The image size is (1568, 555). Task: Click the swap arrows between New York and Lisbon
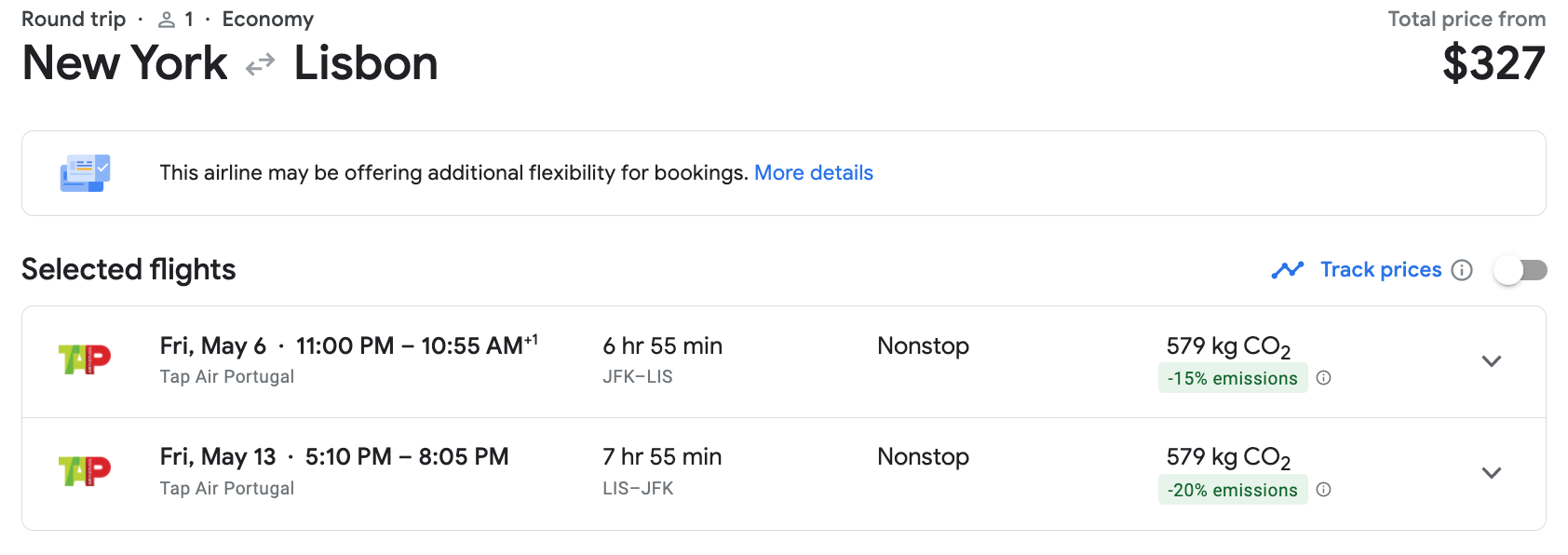pyautogui.click(x=261, y=64)
